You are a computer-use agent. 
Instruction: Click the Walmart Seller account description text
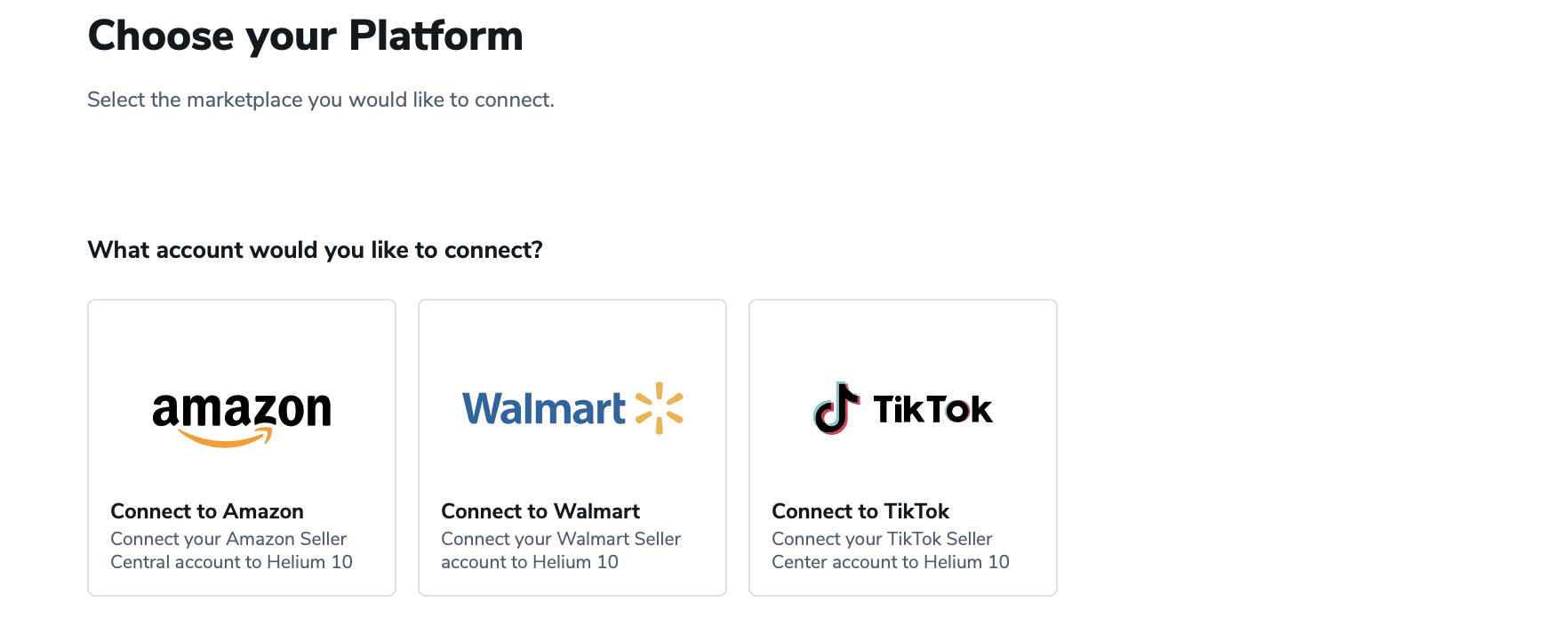point(561,550)
